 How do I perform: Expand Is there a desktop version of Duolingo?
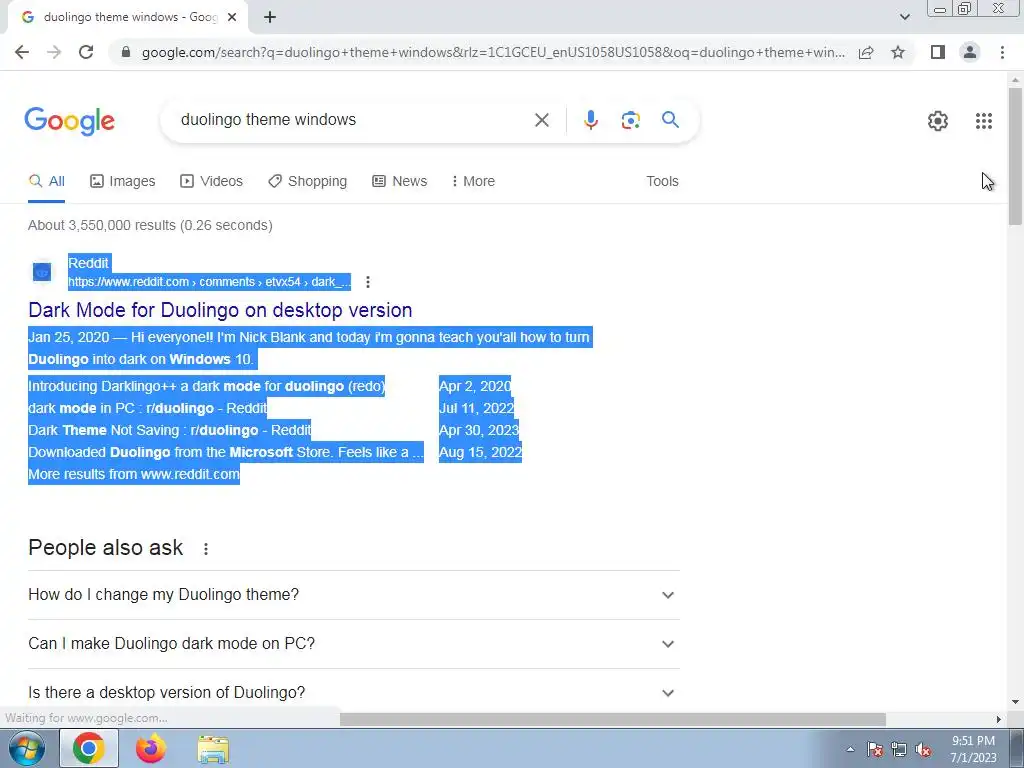pyautogui.click(x=354, y=692)
